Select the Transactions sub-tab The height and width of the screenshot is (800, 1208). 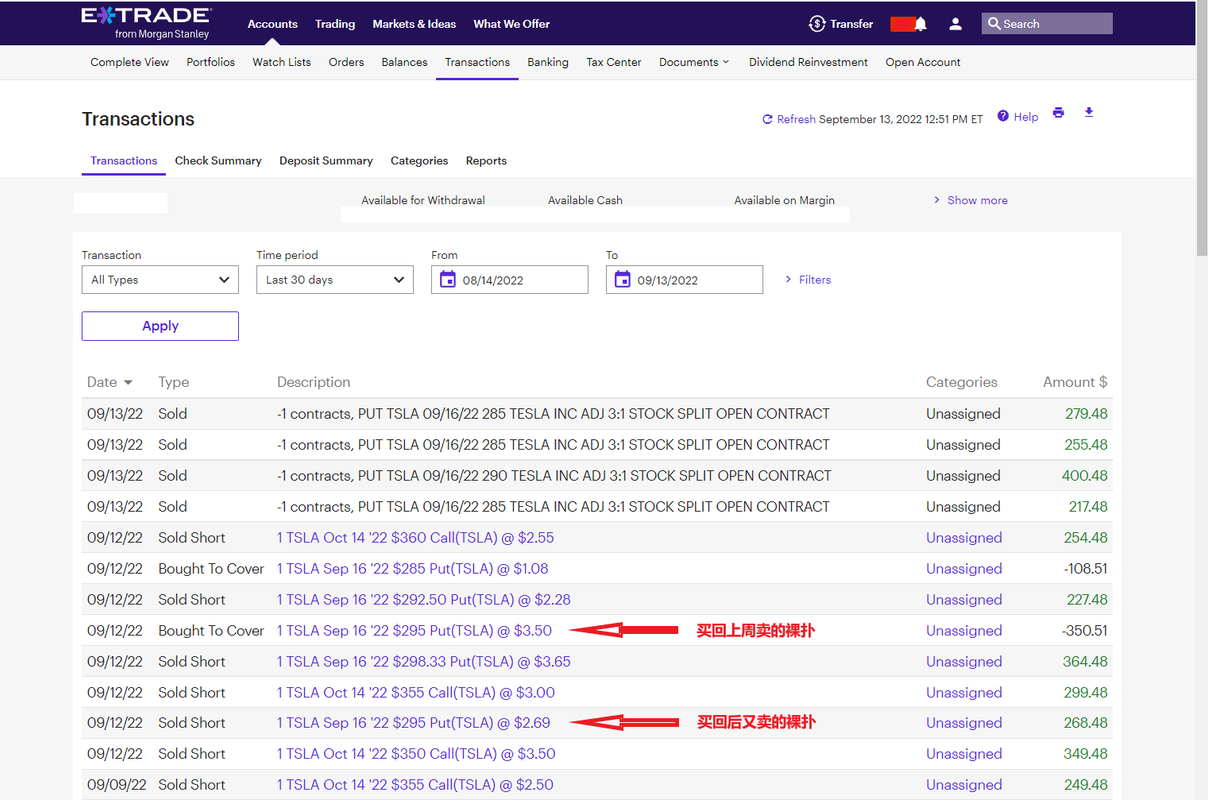[x=124, y=161]
